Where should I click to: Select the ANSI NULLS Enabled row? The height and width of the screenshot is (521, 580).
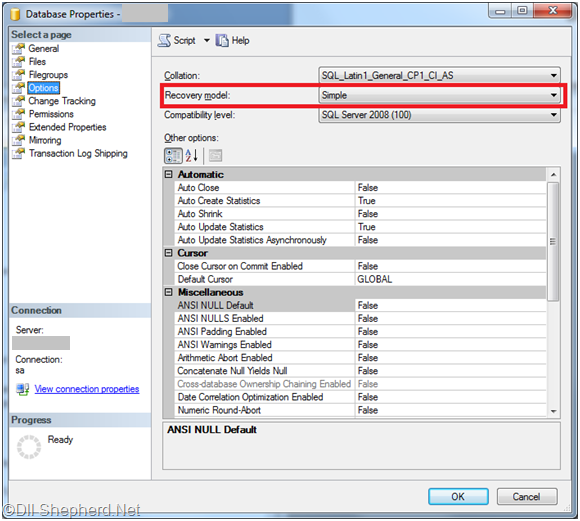point(361,319)
